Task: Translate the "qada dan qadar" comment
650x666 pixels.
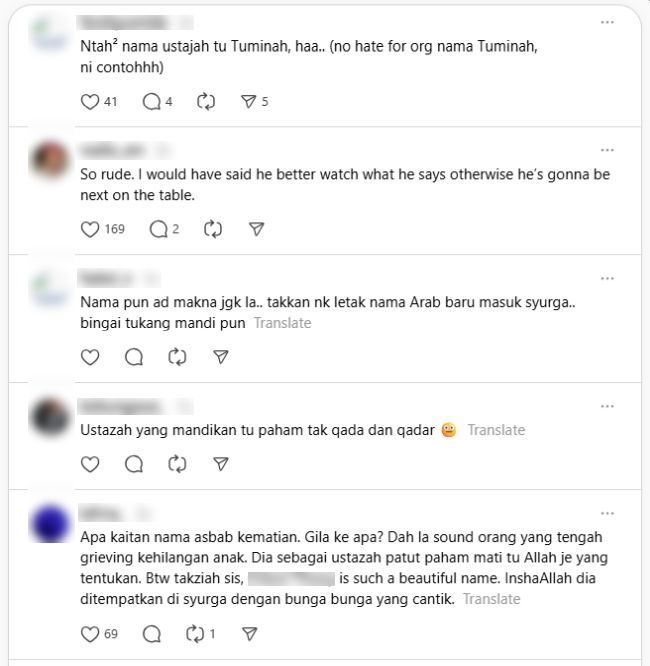Action: 496,430
